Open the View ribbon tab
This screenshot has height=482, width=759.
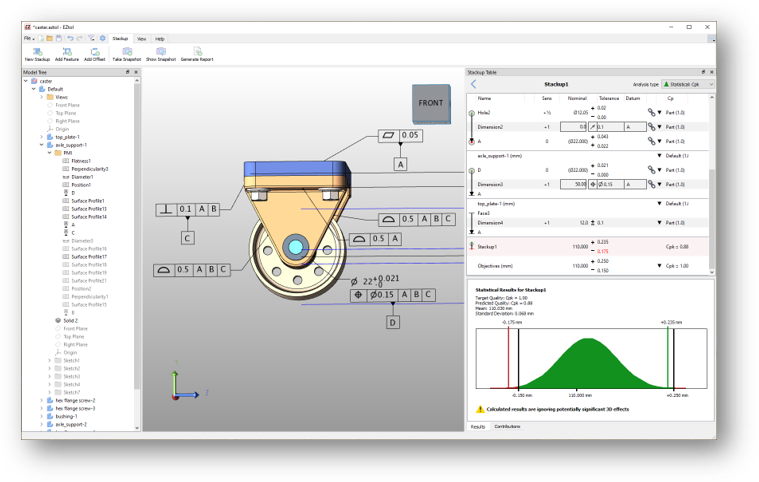click(x=141, y=39)
